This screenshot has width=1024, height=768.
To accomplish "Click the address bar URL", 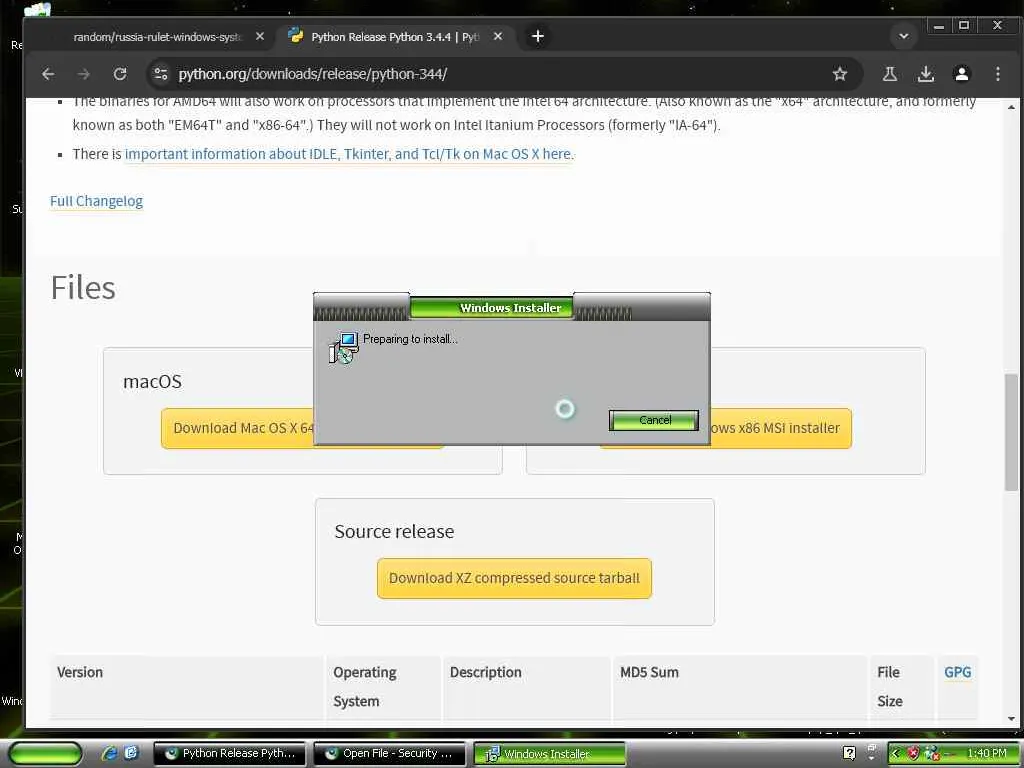I will click(x=313, y=74).
